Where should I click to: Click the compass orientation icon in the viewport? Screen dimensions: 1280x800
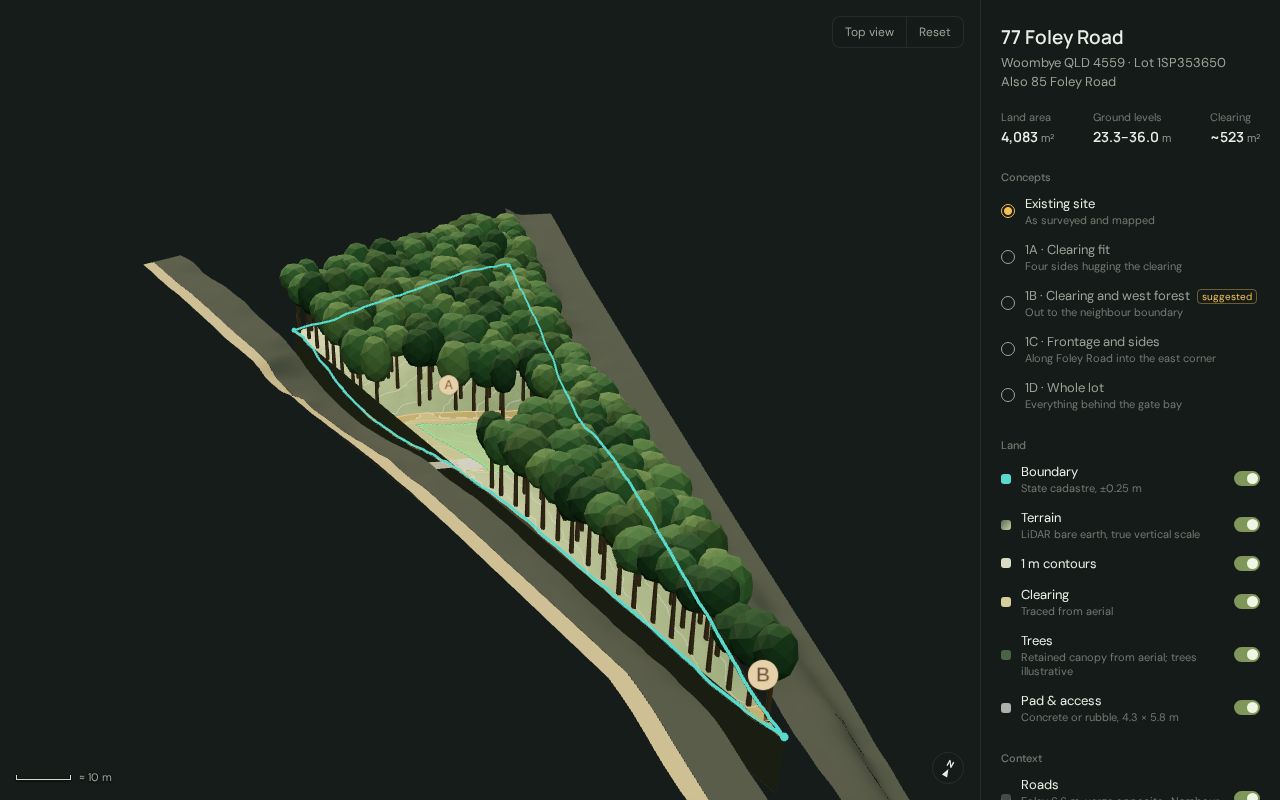point(948,767)
